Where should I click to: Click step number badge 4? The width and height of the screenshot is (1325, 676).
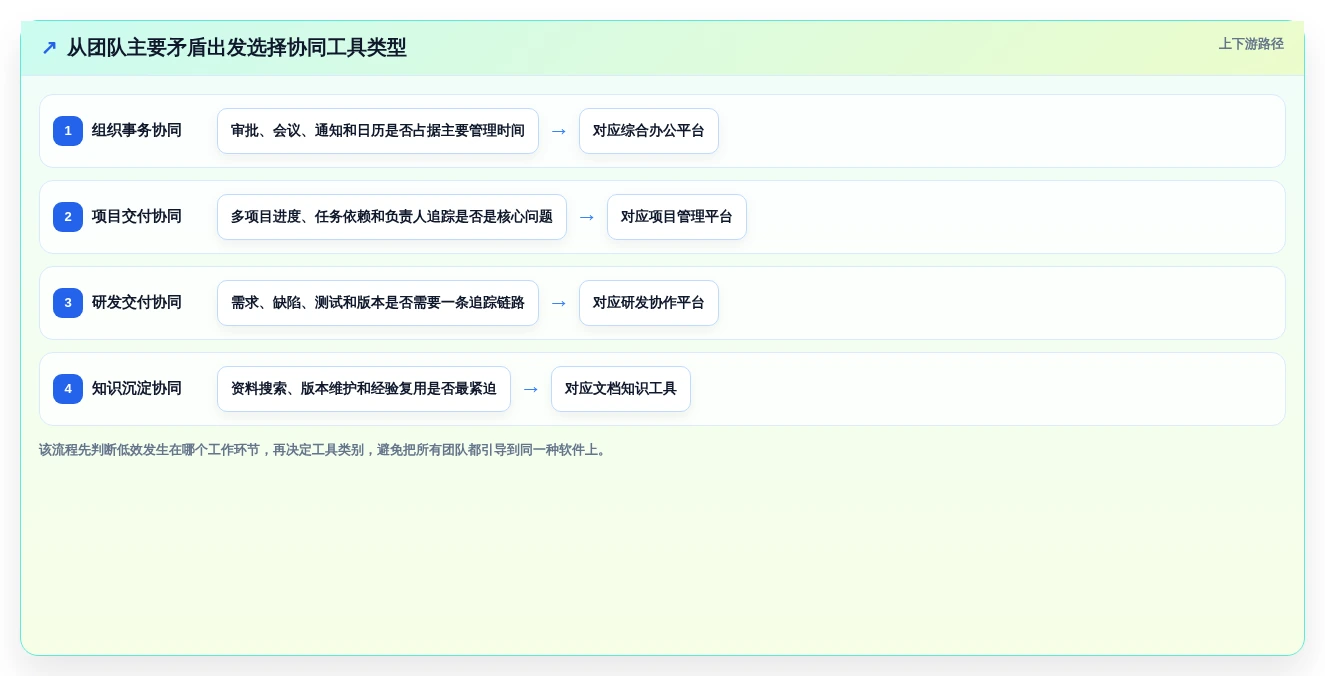coord(68,389)
